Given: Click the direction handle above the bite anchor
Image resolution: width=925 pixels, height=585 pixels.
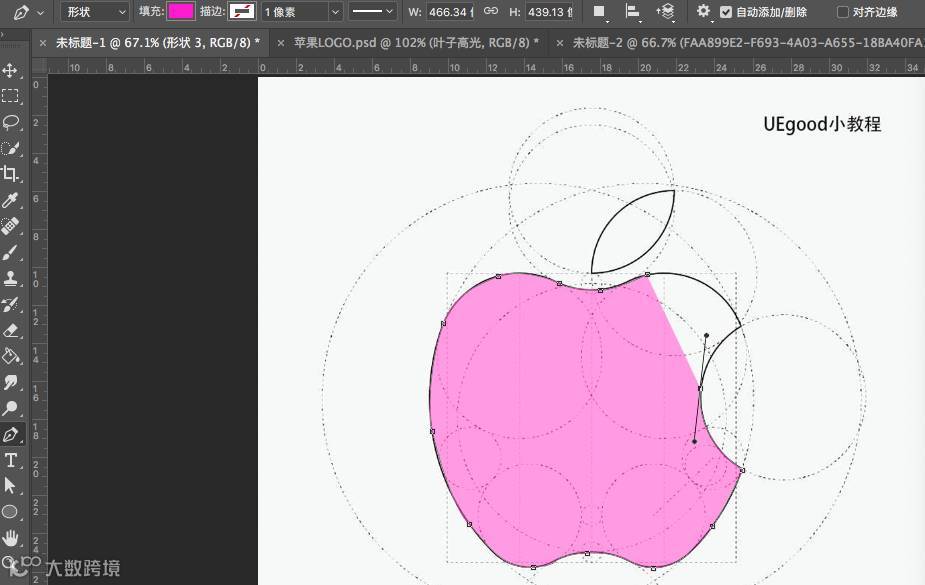Looking at the screenshot, I should click(x=706, y=336).
